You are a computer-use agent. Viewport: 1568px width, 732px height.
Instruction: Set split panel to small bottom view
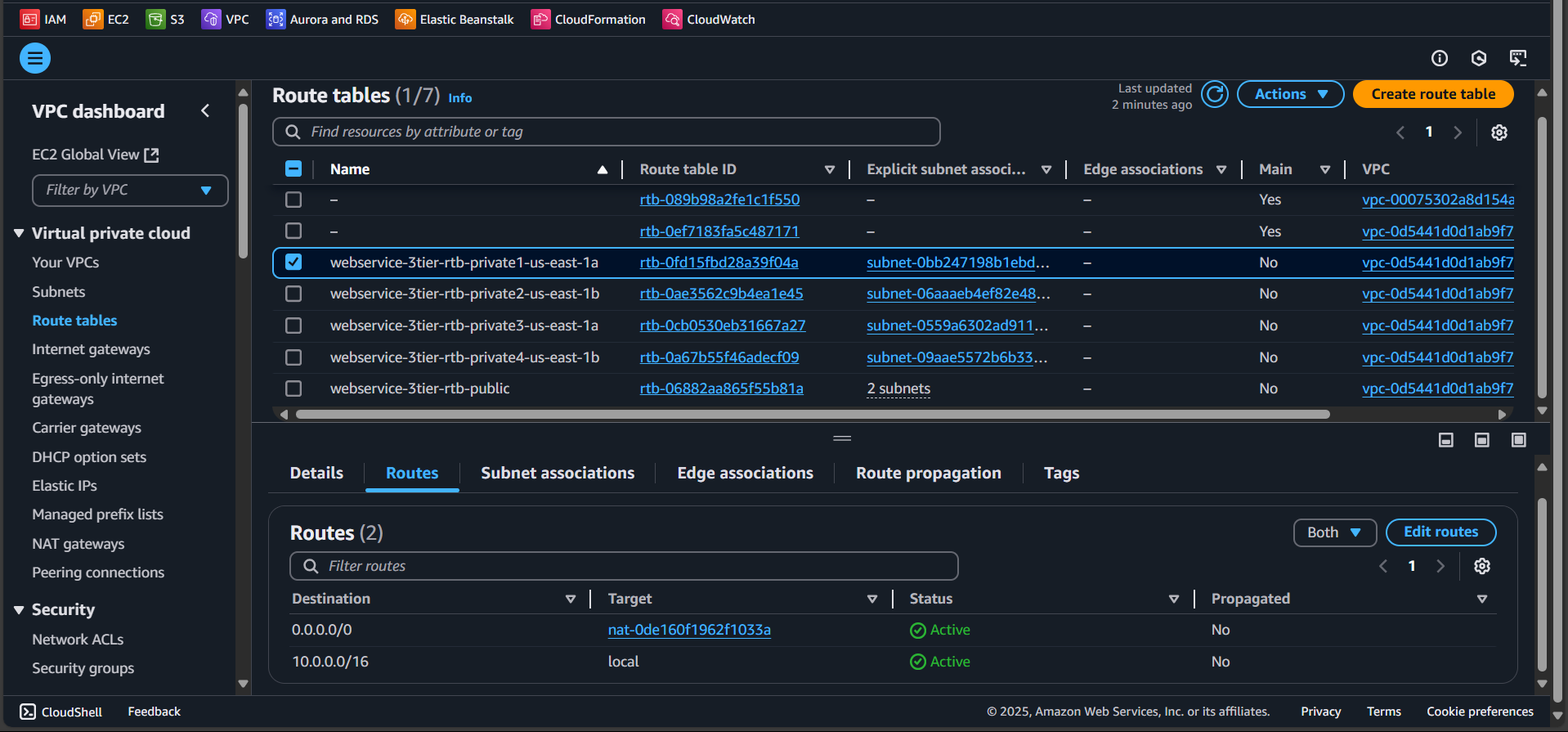coord(1446,440)
